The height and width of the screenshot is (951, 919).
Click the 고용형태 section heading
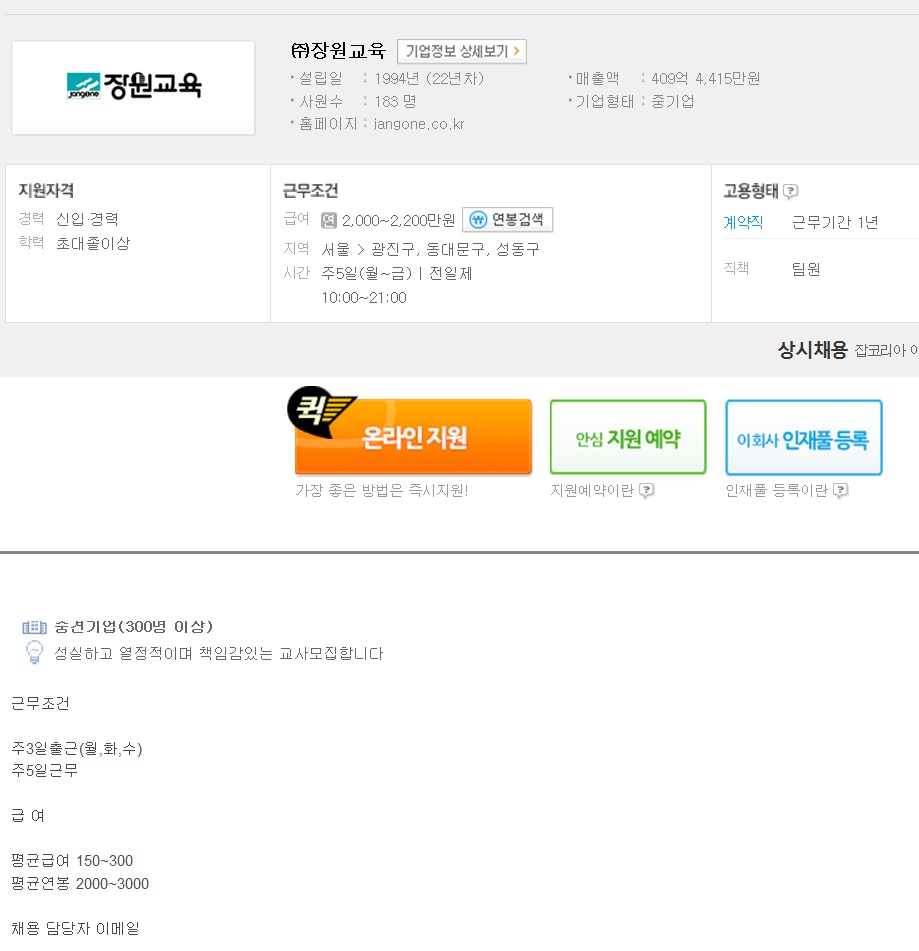pyautogui.click(x=751, y=191)
